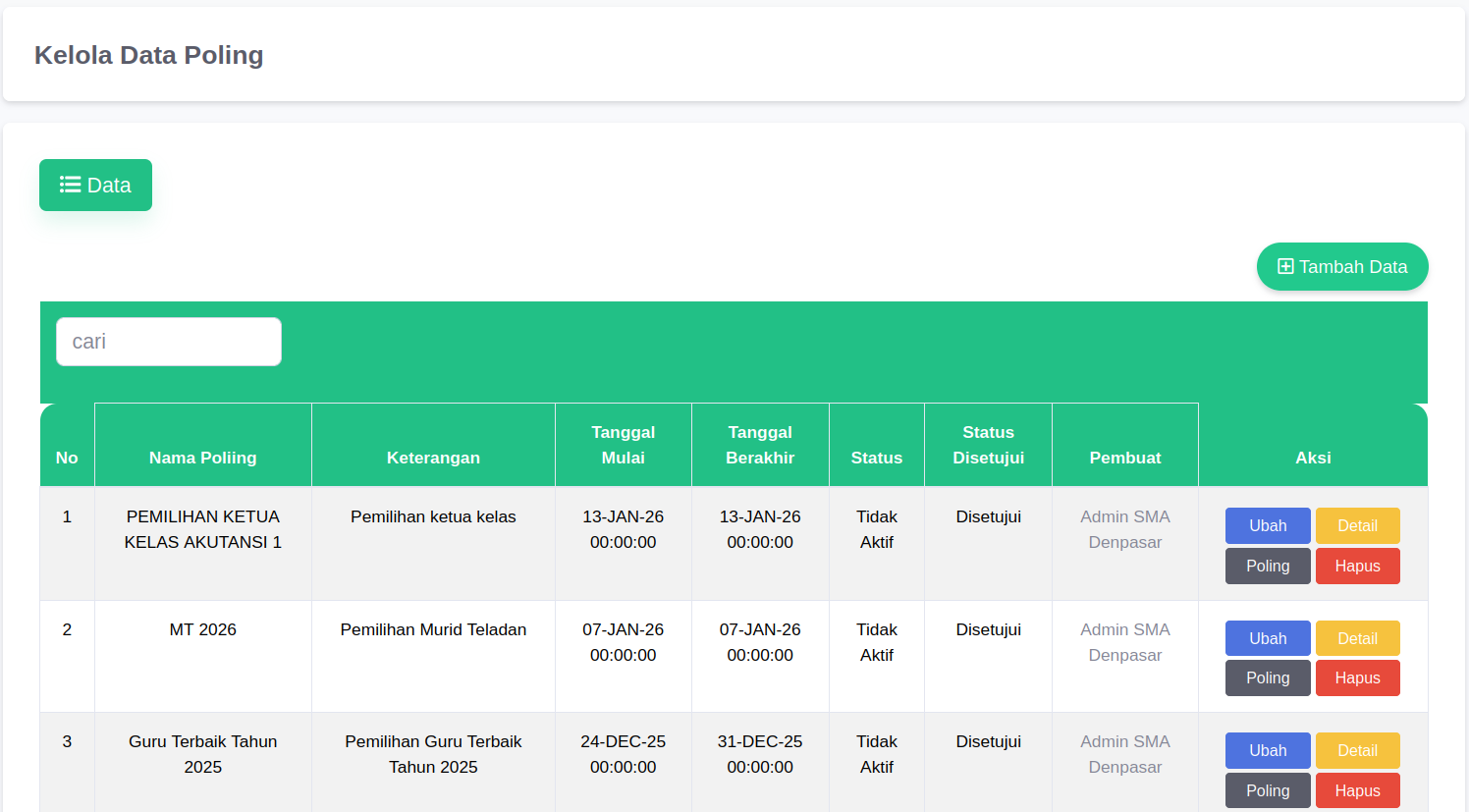Click Poling on the first poll row
This screenshot has height=812, width=1469.
[1268, 566]
